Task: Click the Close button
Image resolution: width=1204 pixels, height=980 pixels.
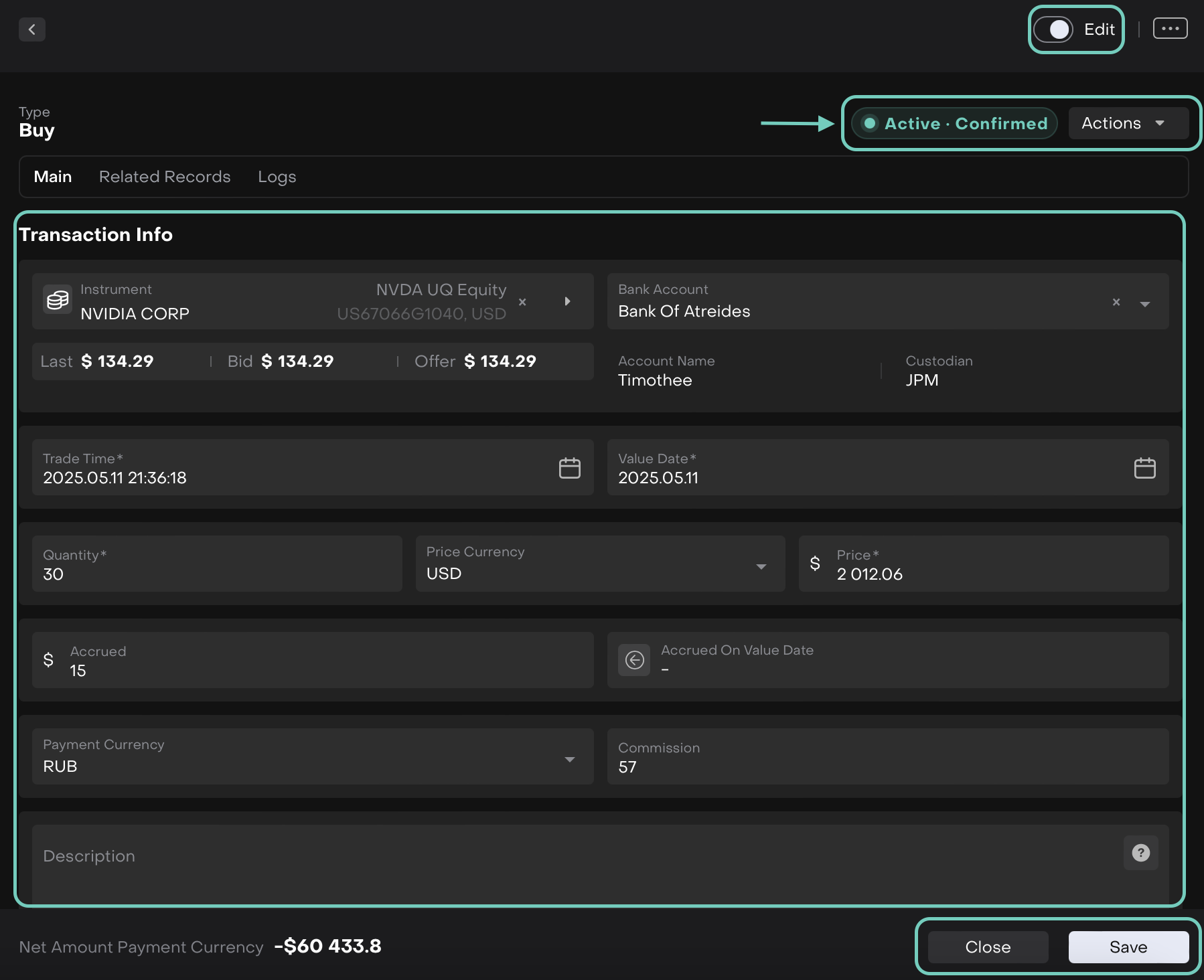Action: [988, 947]
